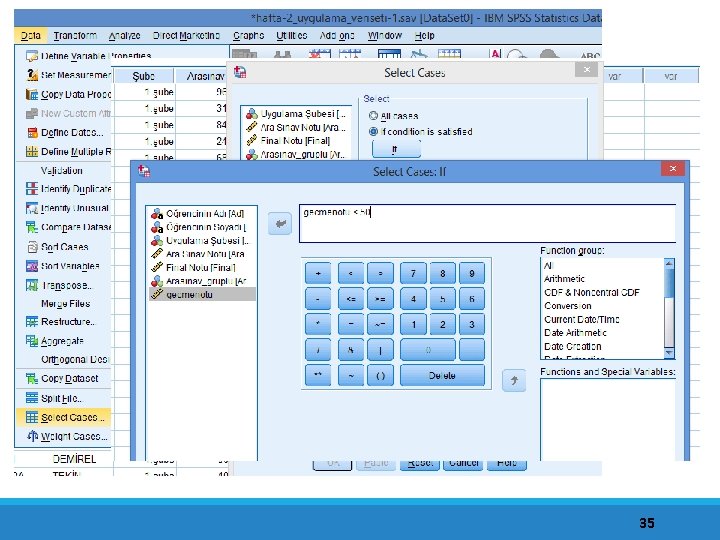Select Uygulama Şubesi variable in If dialog

click(x=202, y=240)
